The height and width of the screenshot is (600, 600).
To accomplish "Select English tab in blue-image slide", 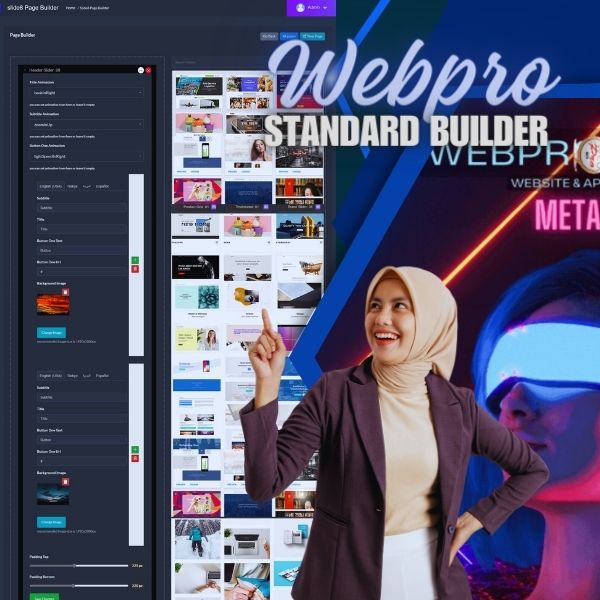I will pyautogui.click(x=51, y=376).
